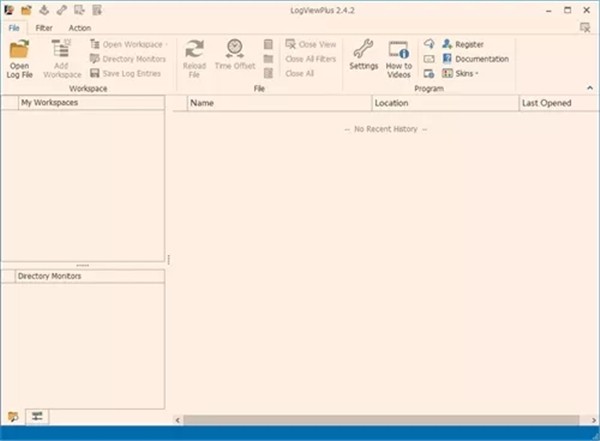The image size is (600, 441).
Task: Open a log file with the large folder icon
Action: point(20,59)
